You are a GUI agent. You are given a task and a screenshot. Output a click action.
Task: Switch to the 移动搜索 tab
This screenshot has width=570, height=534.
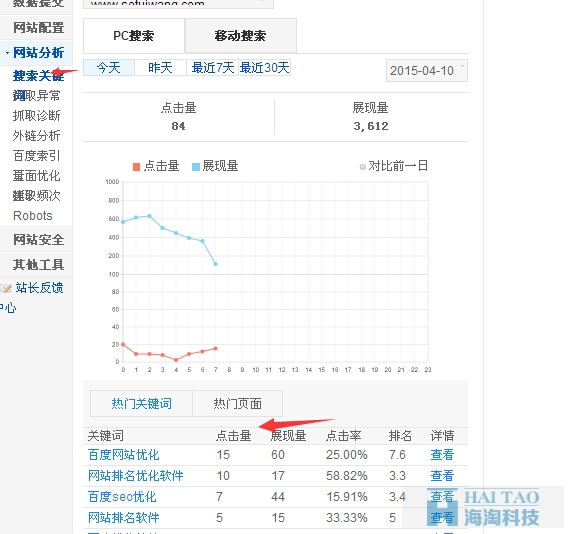(241, 36)
